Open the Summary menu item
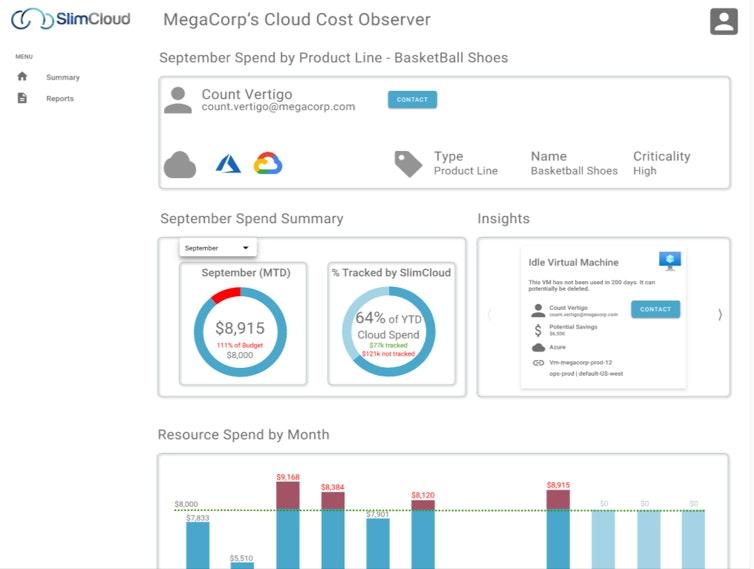Image resolution: width=754 pixels, height=569 pixels. pyautogui.click(x=63, y=77)
